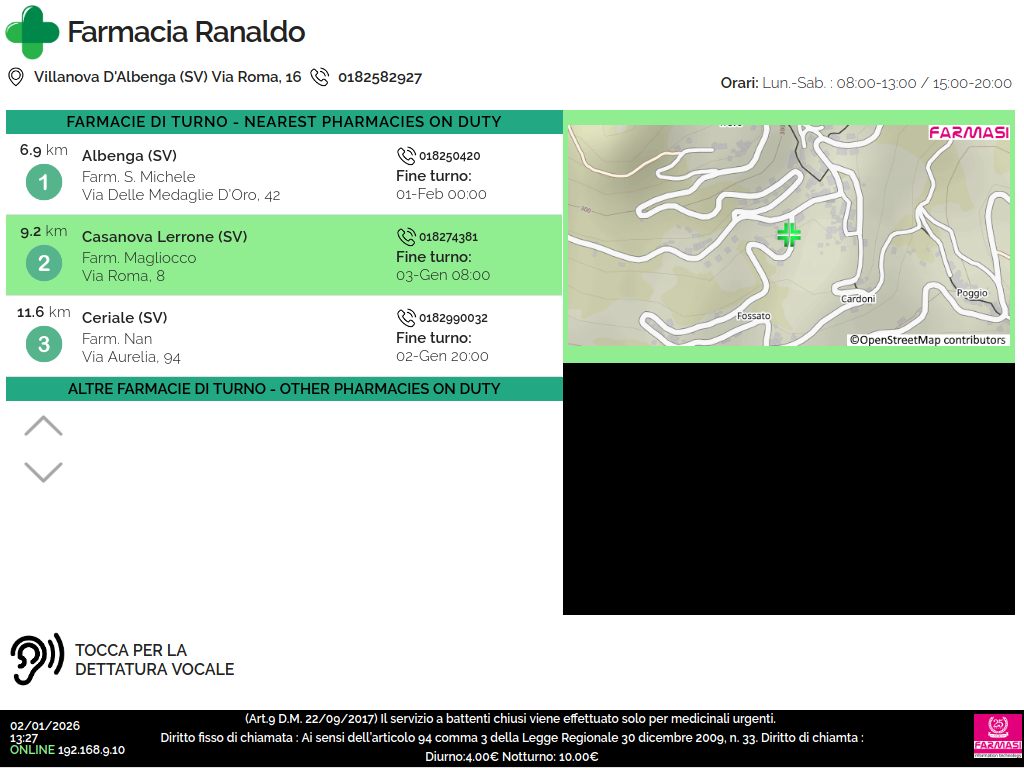
Task: Select number 1 badge for Albenga pharmacy
Action: (44, 182)
